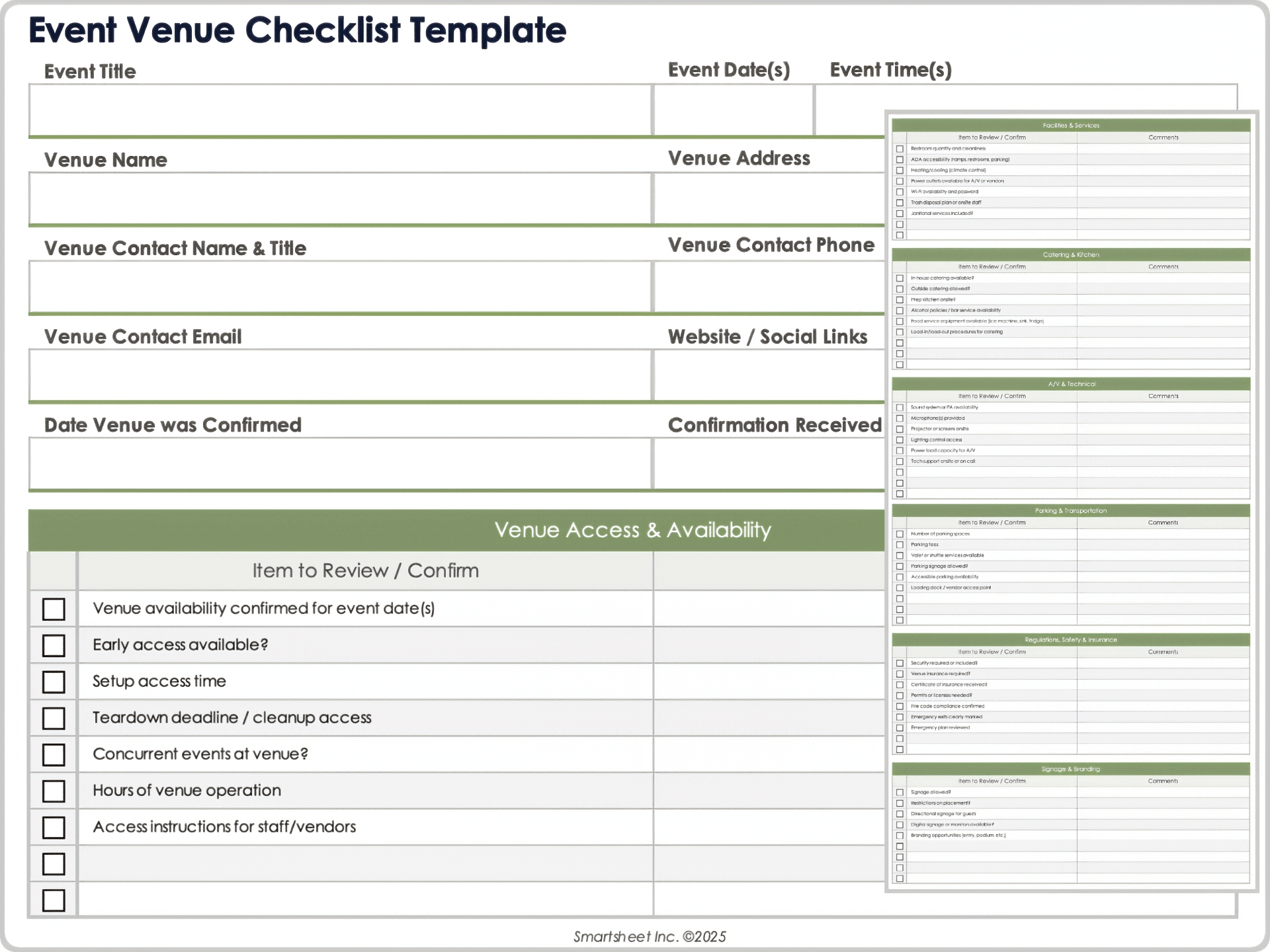This screenshot has width=1270, height=952.
Task: Click the Venue Access & Availability header
Action: pos(632,530)
